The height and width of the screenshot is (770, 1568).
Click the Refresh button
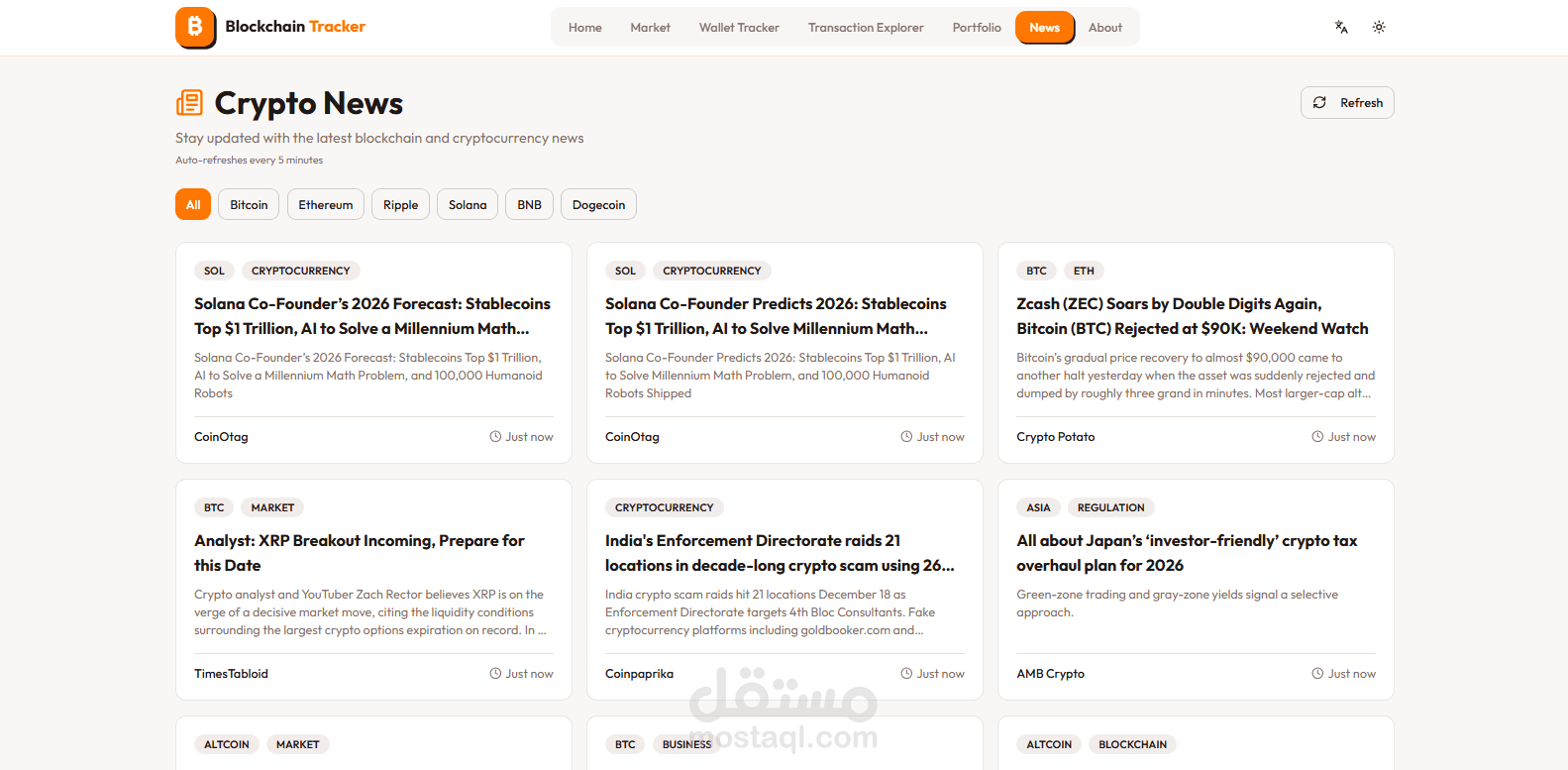coord(1347,103)
